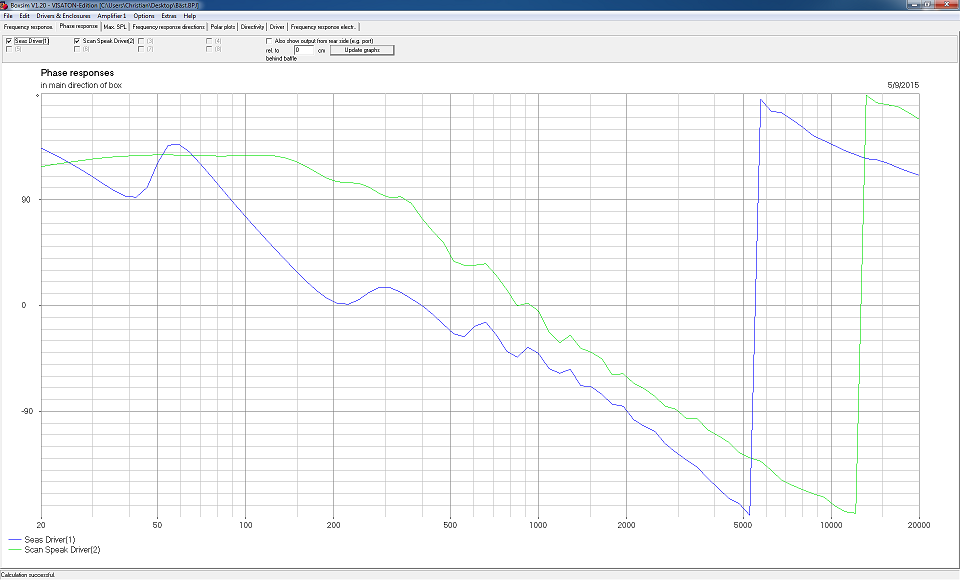This screenshot has width=960, height=580.
Task: Toggle the disabled driver (7) checkbox
Action: click(x=141, y=49)
